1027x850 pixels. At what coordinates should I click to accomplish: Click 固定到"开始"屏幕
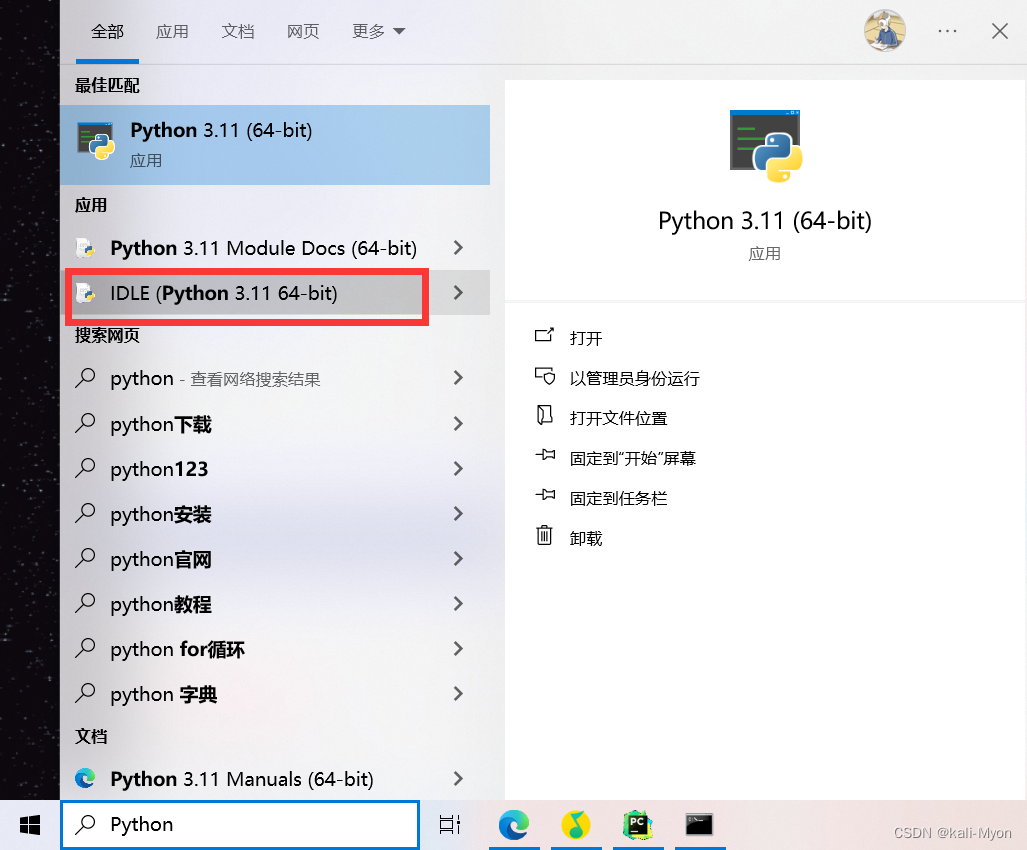click(633, 458)
